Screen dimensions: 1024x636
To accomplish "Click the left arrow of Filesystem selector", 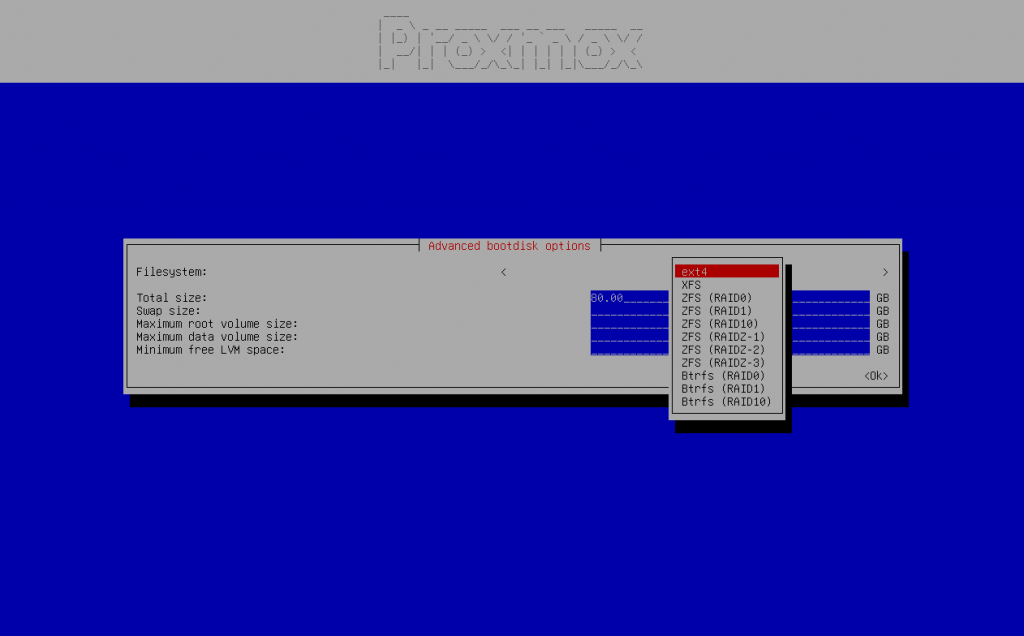I will (504, 272).
